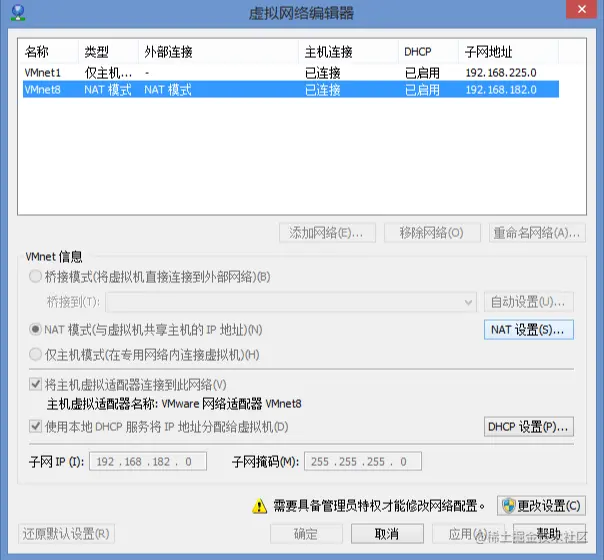604x560 pixels.
Task: Click the 子网地址 column header
Action: [x=508, y=52]
